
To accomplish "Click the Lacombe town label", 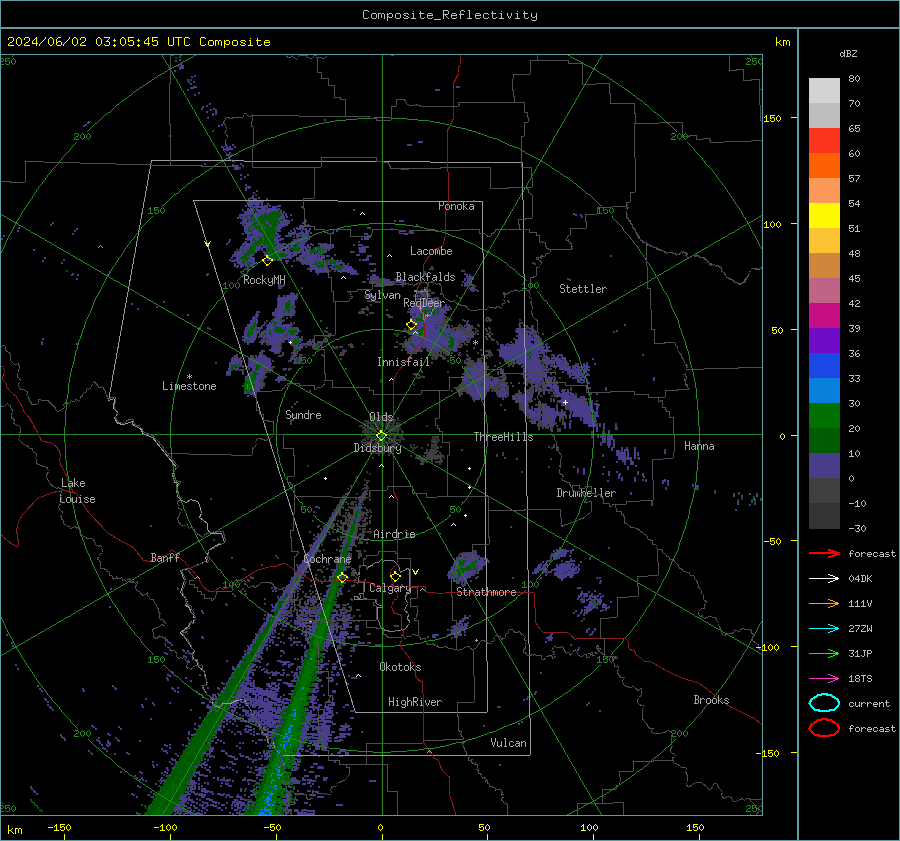I will click(431, 251).
